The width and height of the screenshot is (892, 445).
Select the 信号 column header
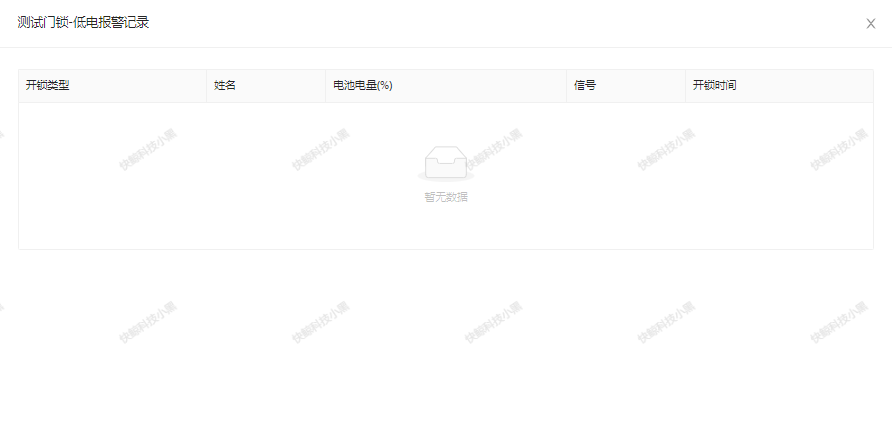pyautogui.click(x=585, y=86)
